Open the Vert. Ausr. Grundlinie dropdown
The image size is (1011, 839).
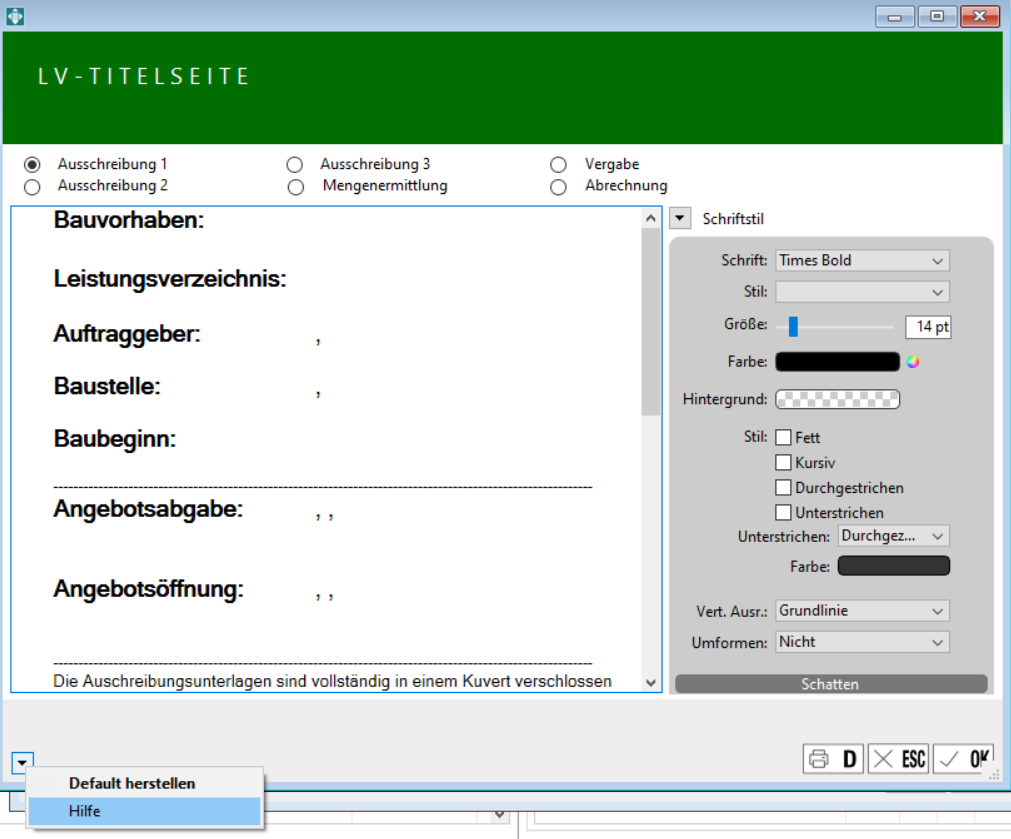pos(862,611)
